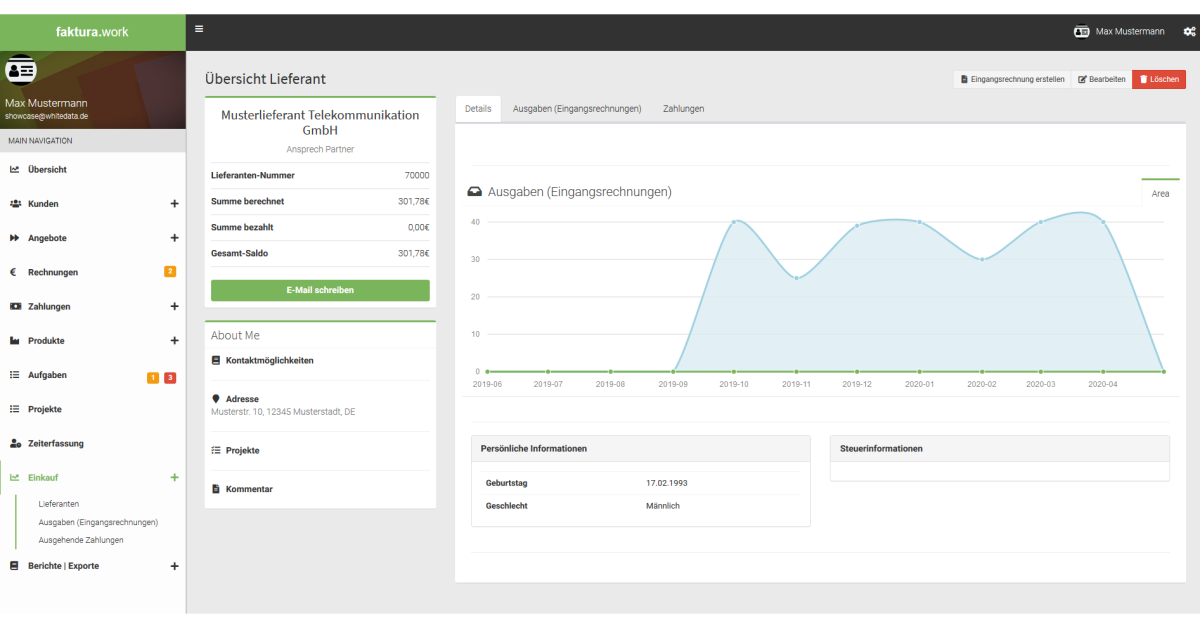Click the red badge 3 on Aufgaben
The width and height of the screenshot is (1200, 628).
point(170,377)
